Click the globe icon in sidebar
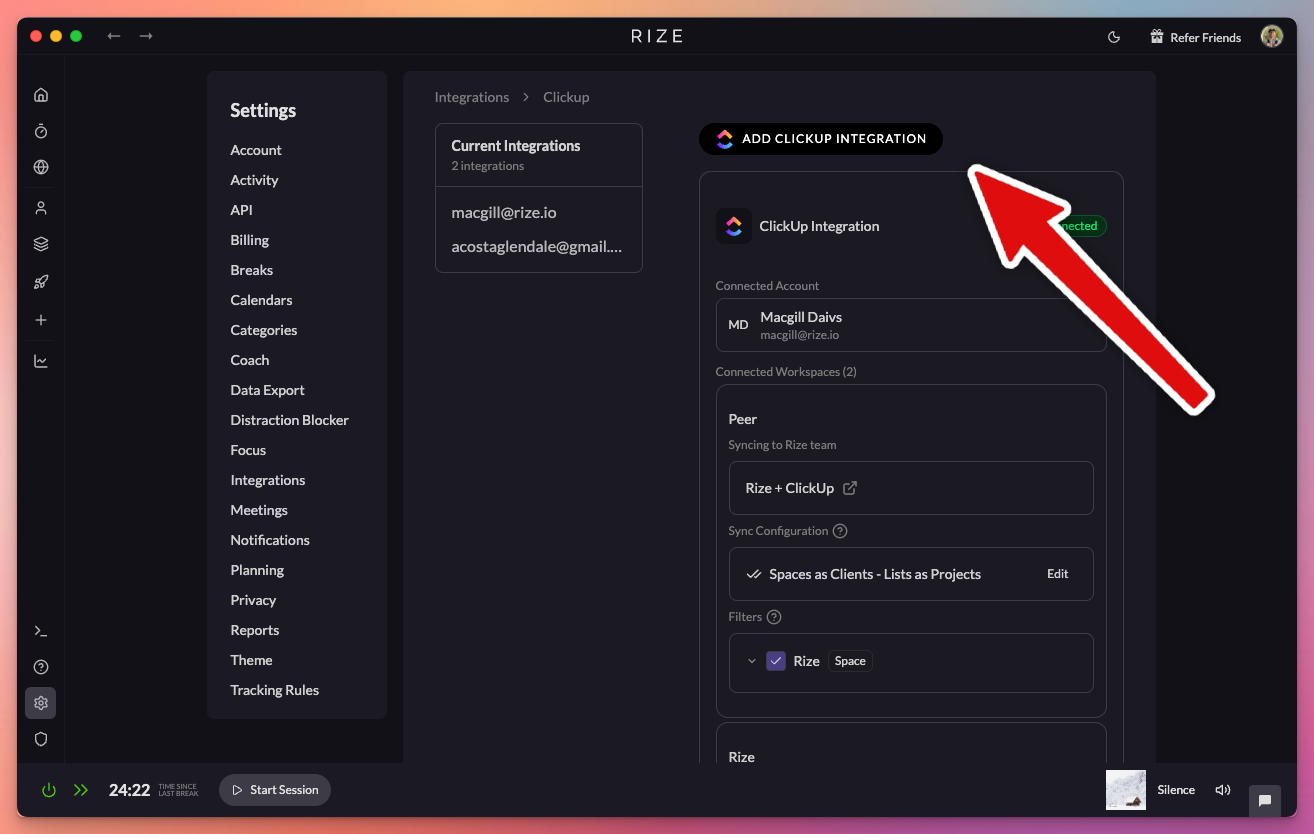Image resolution: width=1314 pixels, height=834 pixels. [41, 167]
